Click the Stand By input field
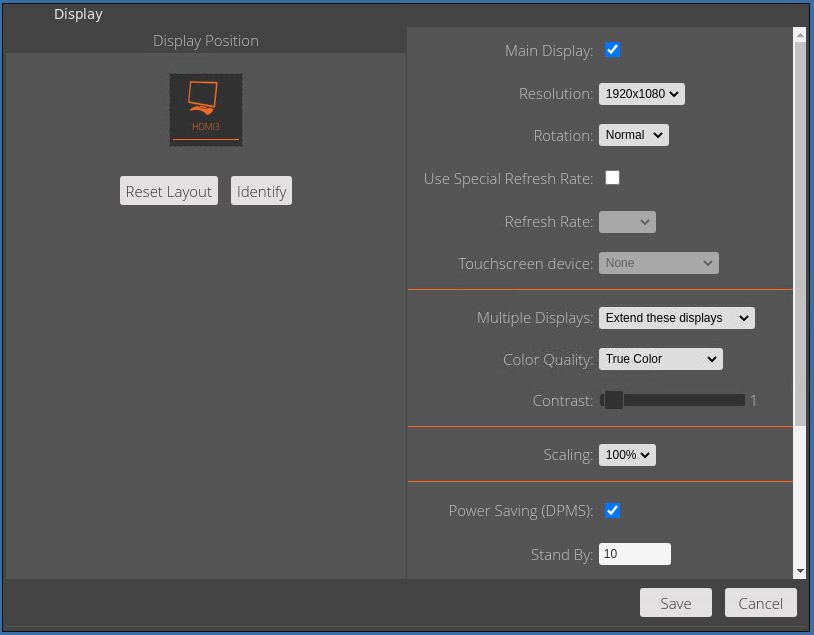 pyautogui.click(x=634, y=553)
